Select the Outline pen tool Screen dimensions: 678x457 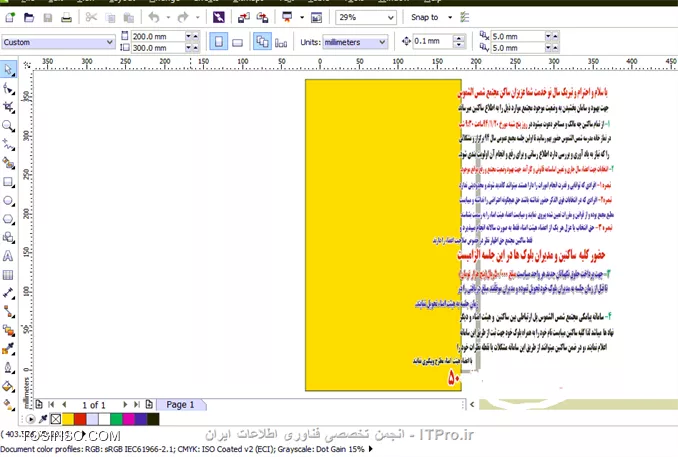(8, 368)
